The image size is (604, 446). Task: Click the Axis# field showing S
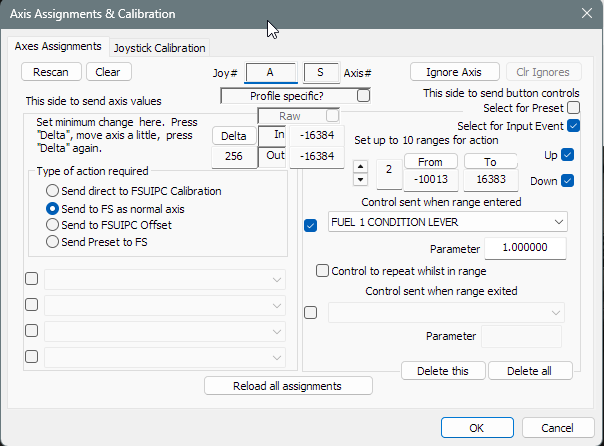point(320,72)
